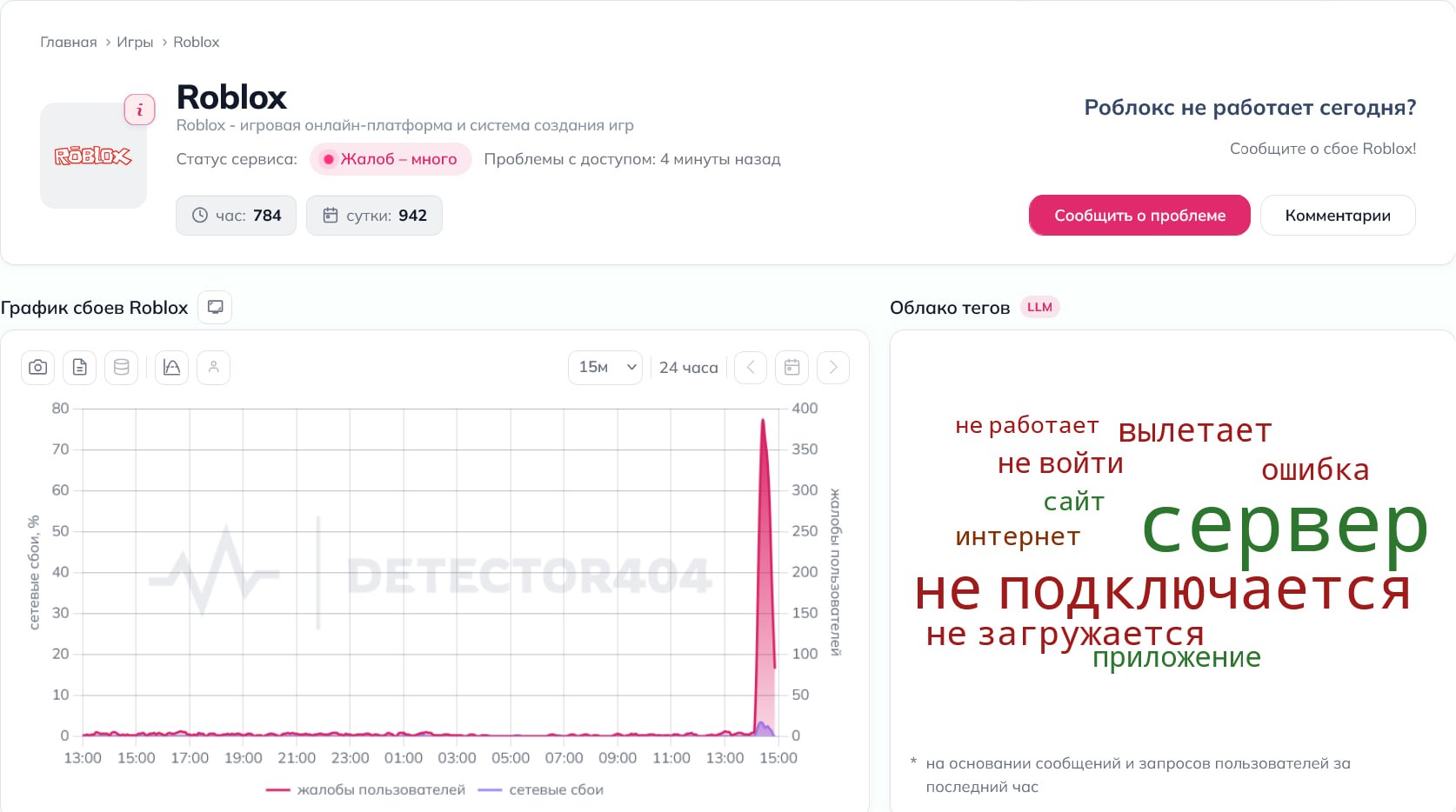Image resolution: width=1456 pixels, height=812 pixels.
Task: Click the monitor icon next to График сбоев Roblox
Action: (x=215, y=307)
